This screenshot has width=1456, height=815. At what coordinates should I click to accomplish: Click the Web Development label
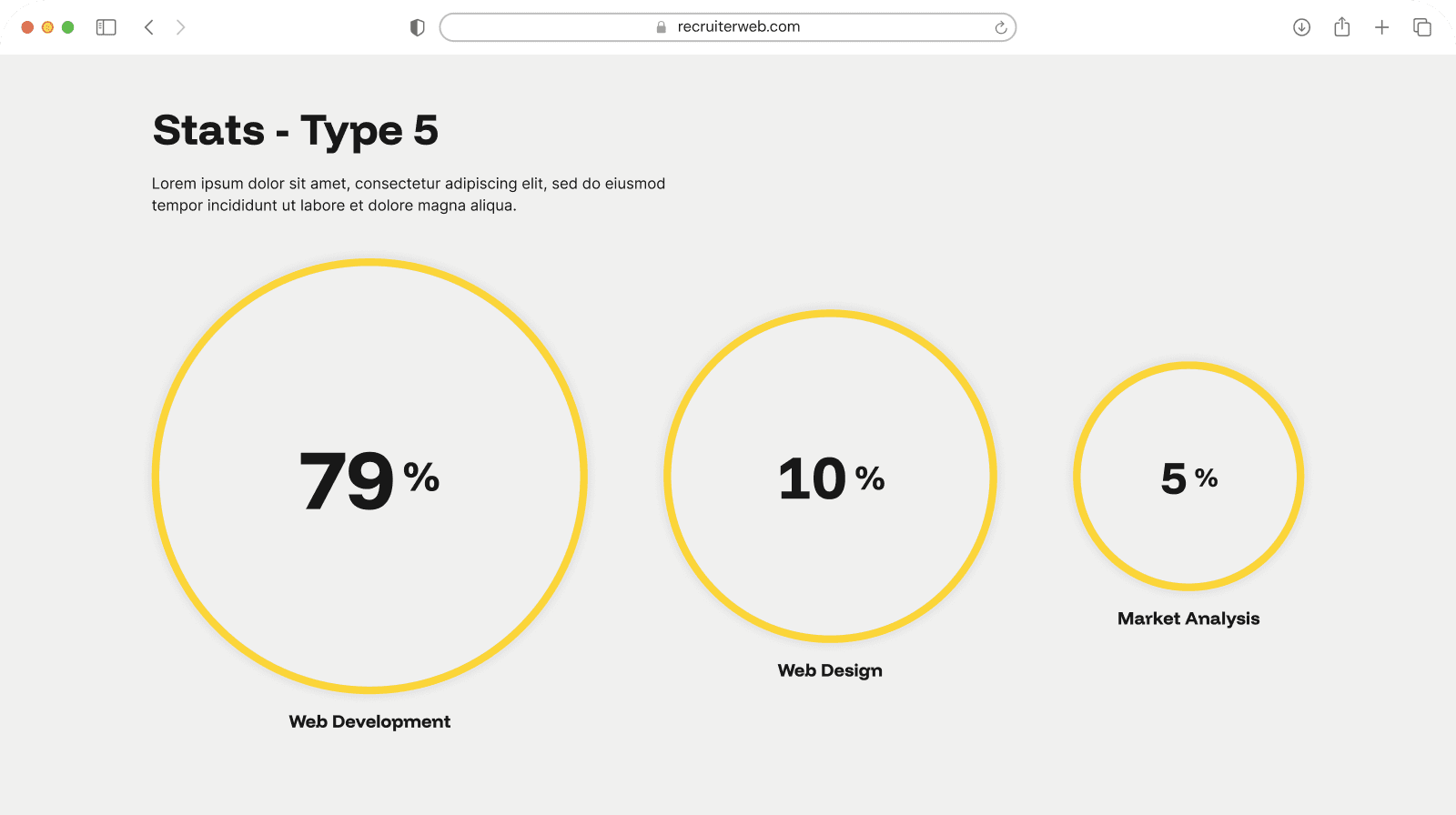pos(369,721)
